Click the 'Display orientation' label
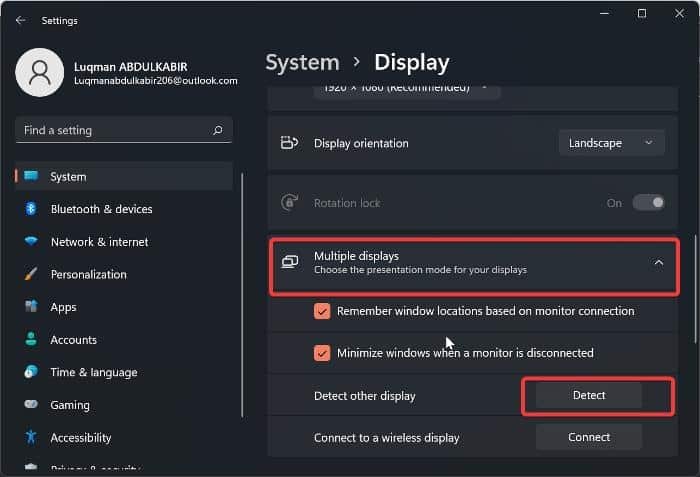Screen dimensions: 700x477 click(x=361, y=143)
